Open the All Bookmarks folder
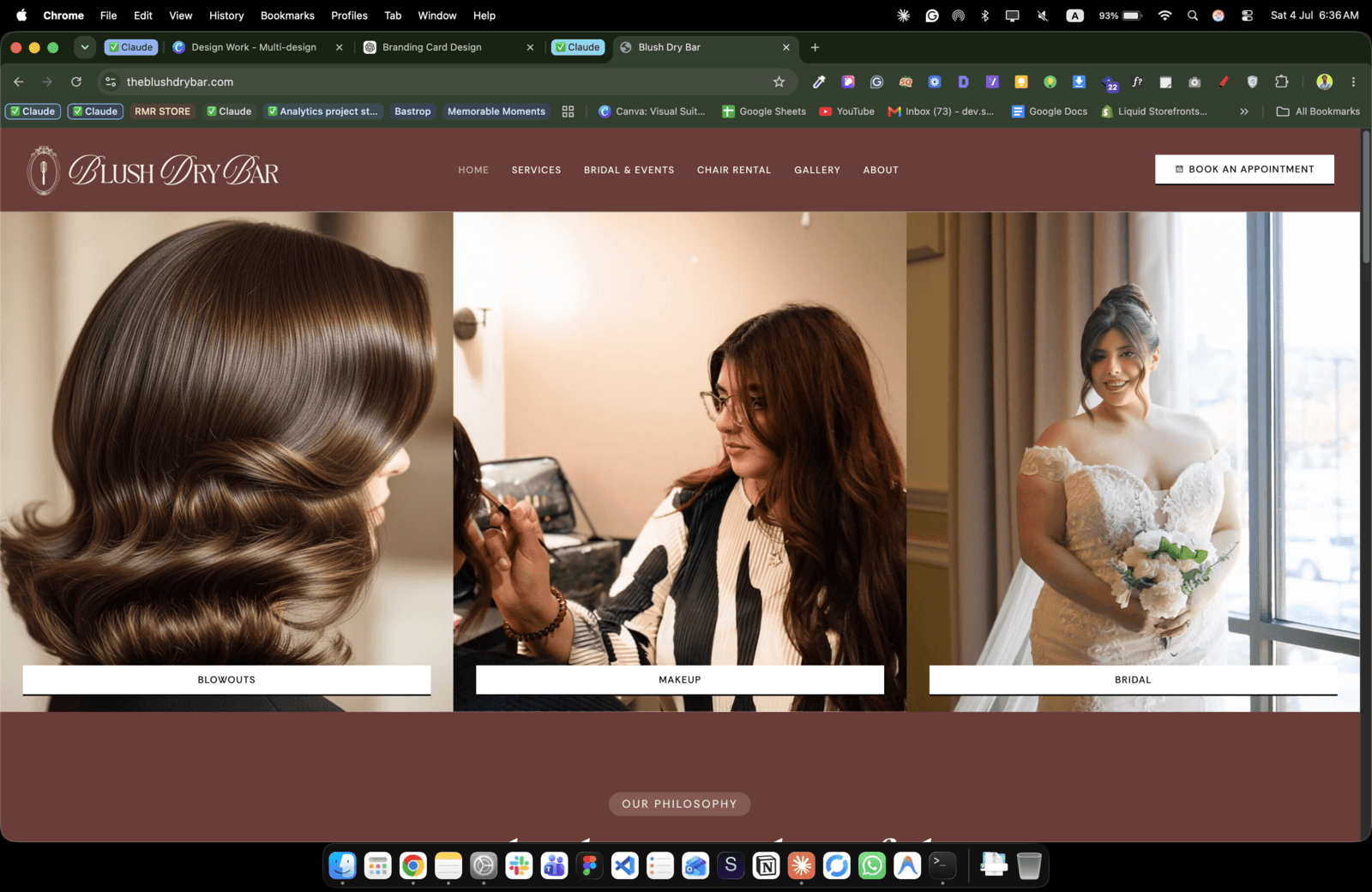 [x=1318, y=111]
